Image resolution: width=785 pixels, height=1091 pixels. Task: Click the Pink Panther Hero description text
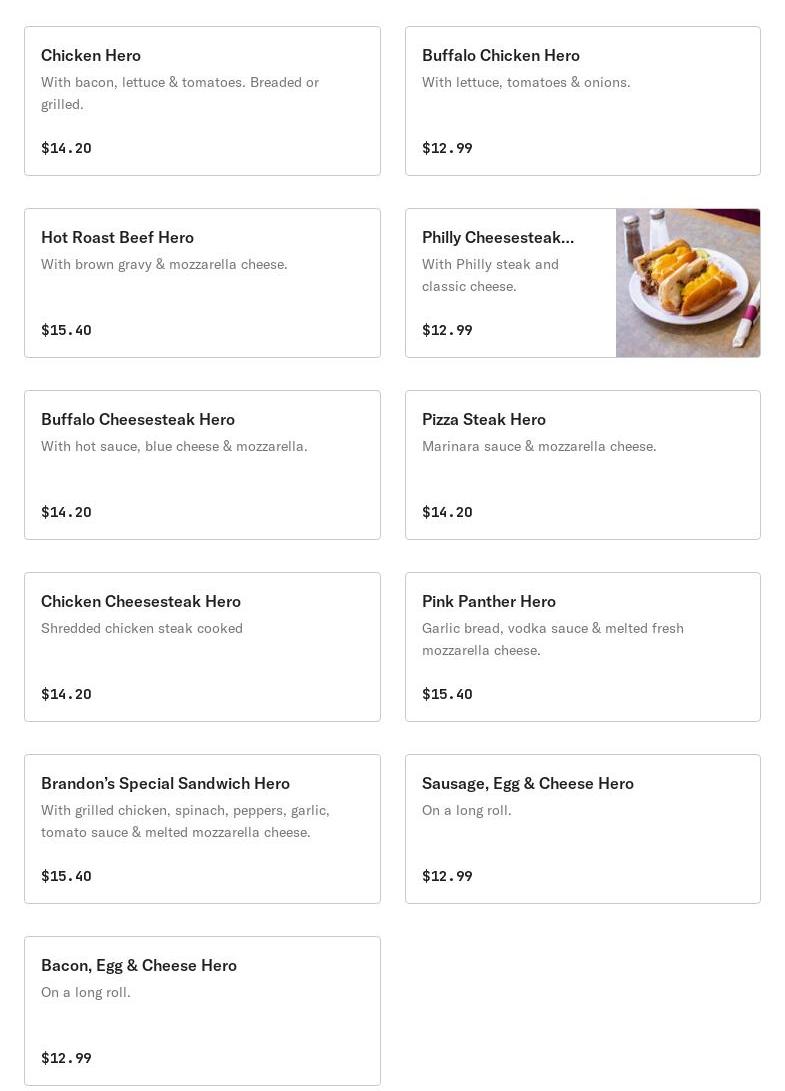tap(552, 639)
